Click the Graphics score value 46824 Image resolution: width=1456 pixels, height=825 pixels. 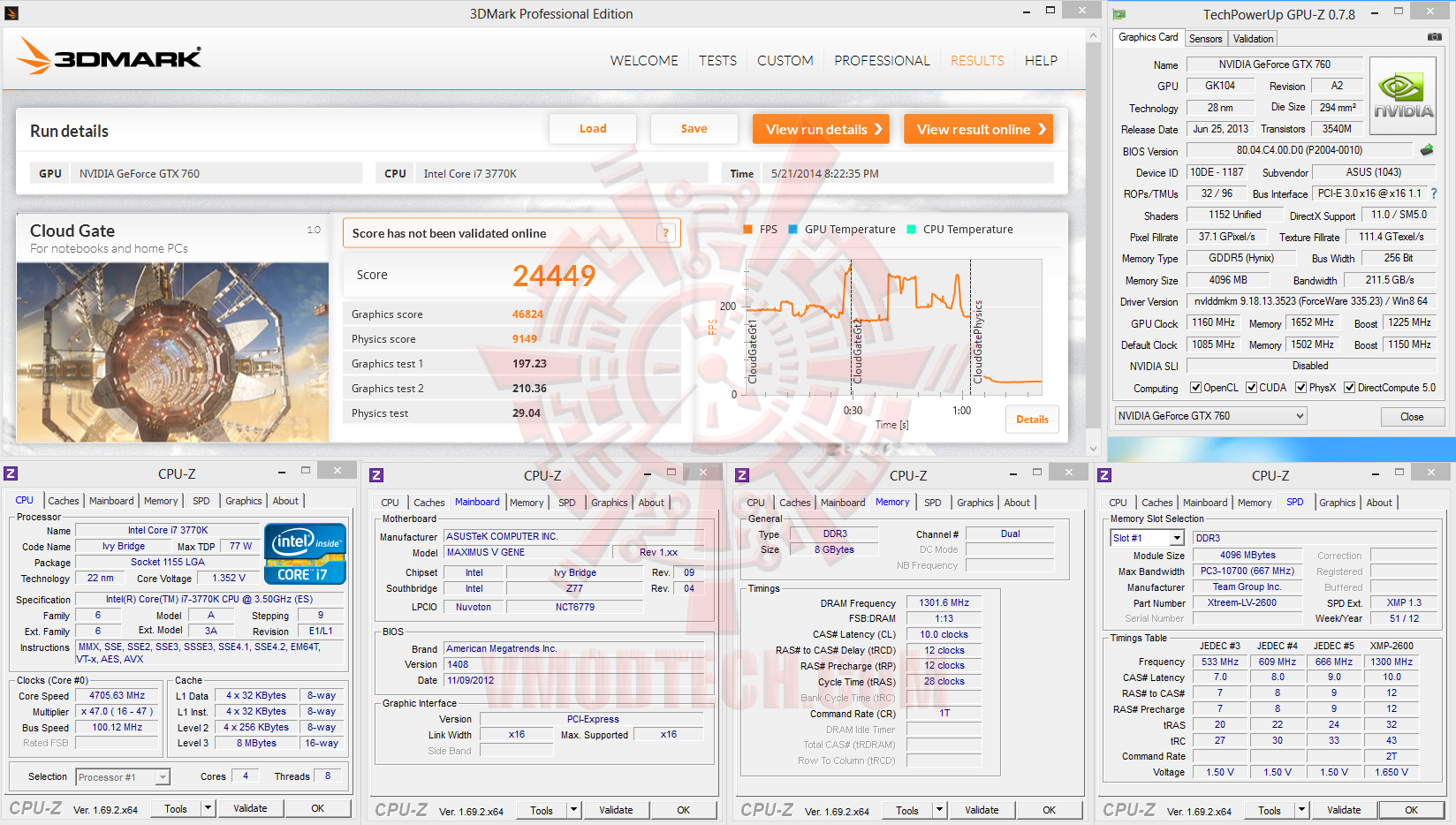tap(527, 314)
